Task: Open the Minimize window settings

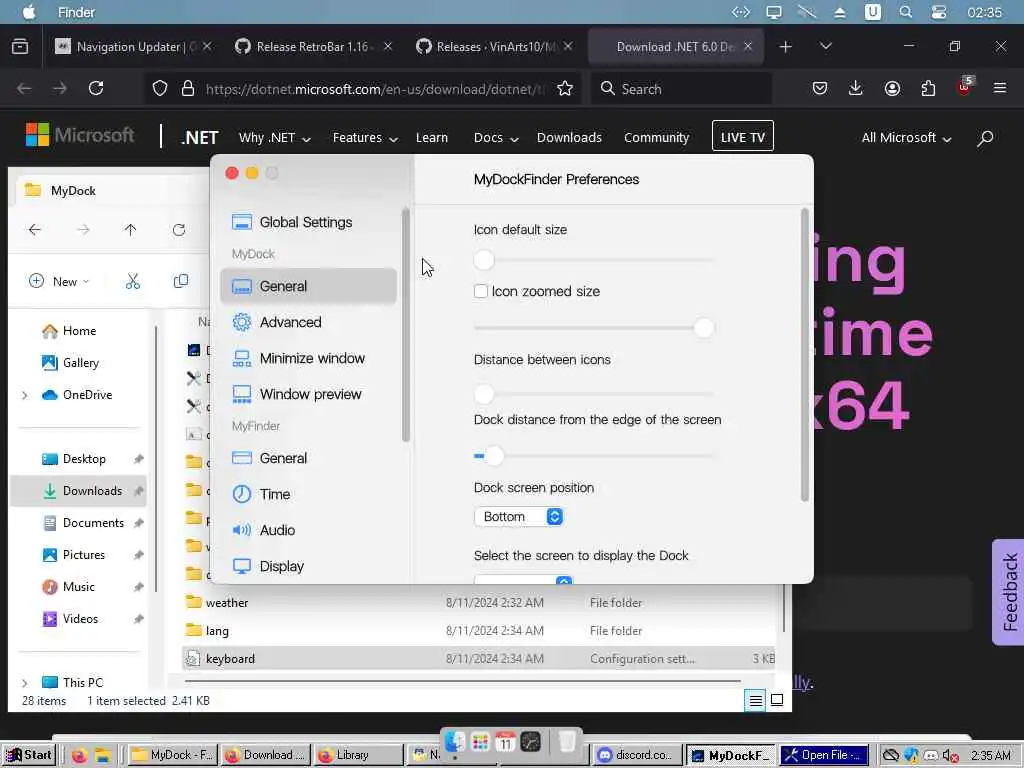Action: click(298, 358)
